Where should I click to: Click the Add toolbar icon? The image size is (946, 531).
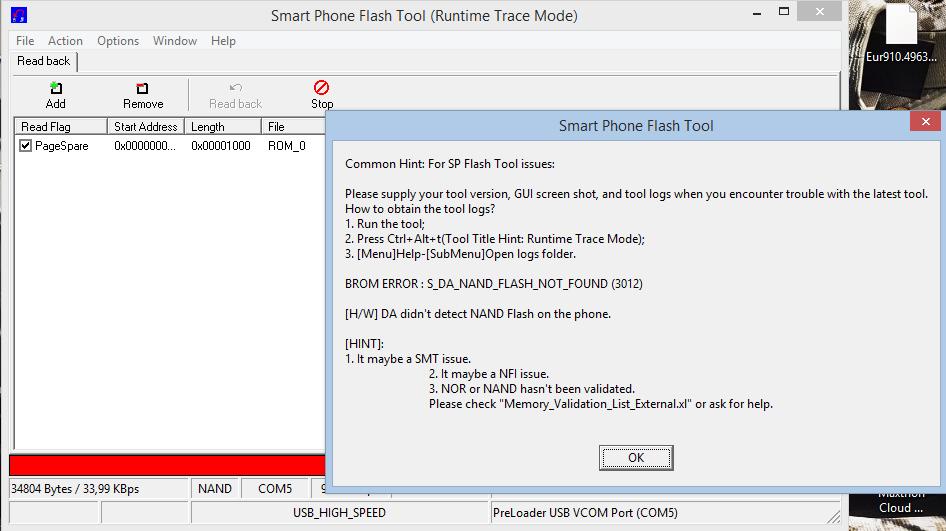tap(56, 89)
